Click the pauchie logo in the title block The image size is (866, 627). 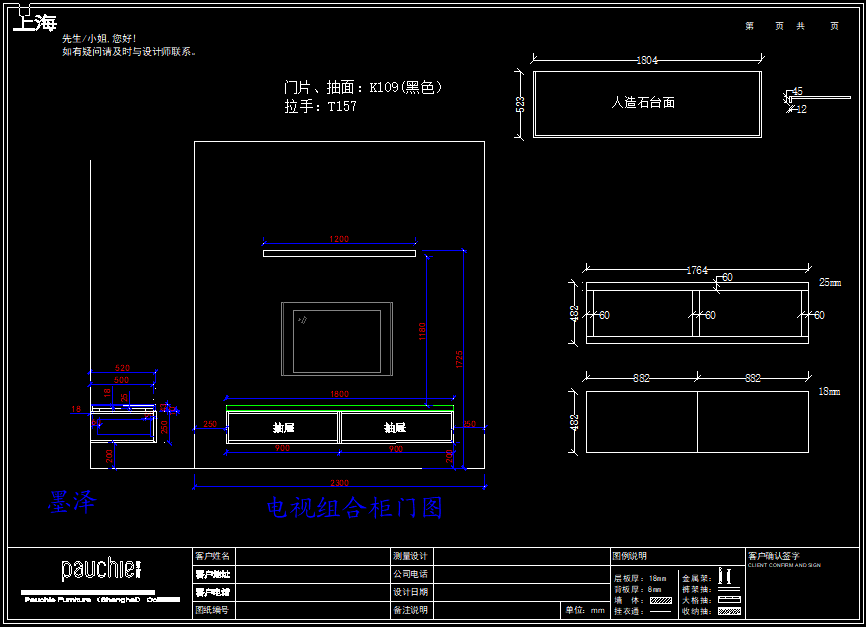click(x=100, y=570)
